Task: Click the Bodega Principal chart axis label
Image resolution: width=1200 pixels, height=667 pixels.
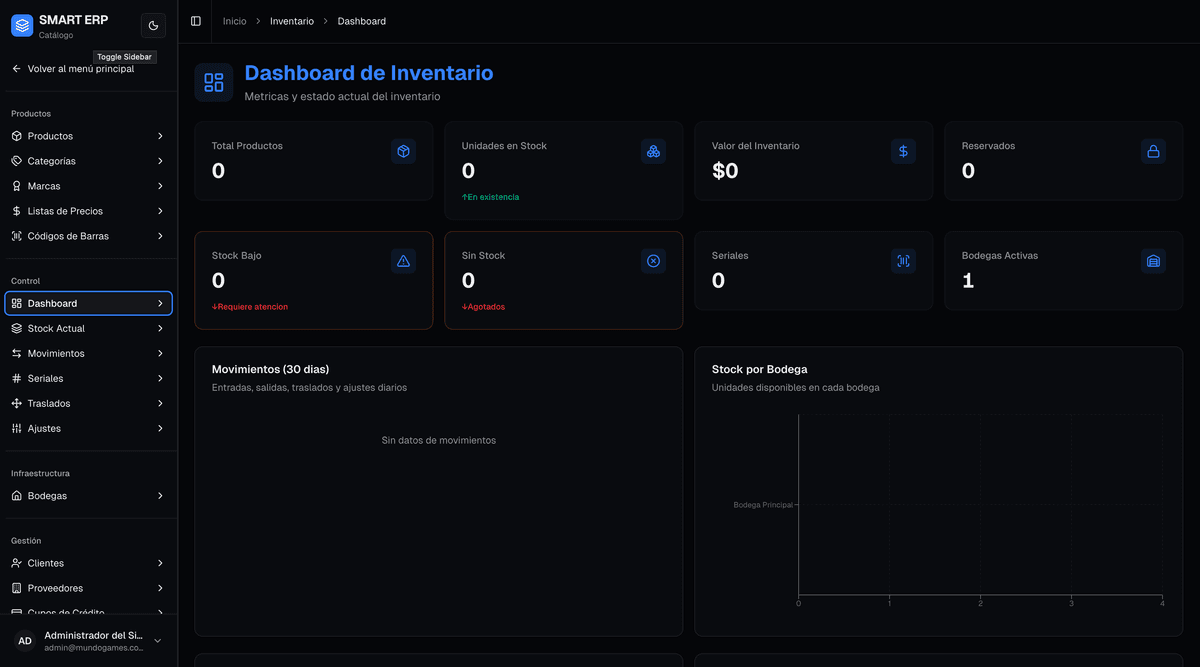Action: pos(762,505)
